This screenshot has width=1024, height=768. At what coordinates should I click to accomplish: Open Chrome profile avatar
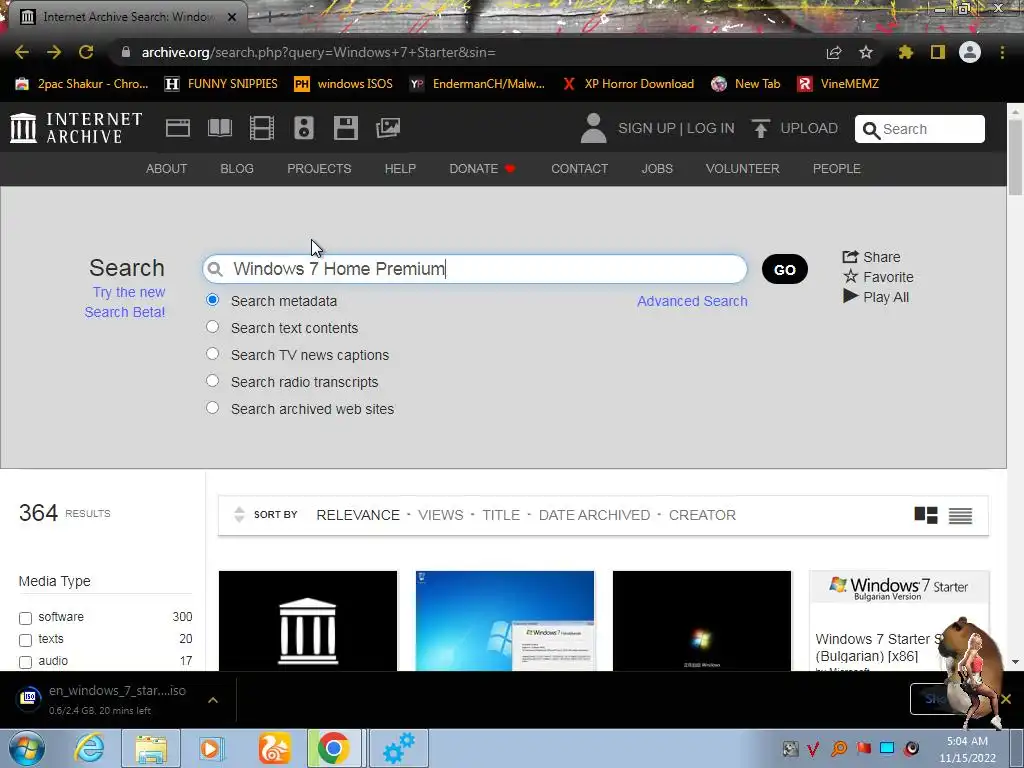point(970,52)
